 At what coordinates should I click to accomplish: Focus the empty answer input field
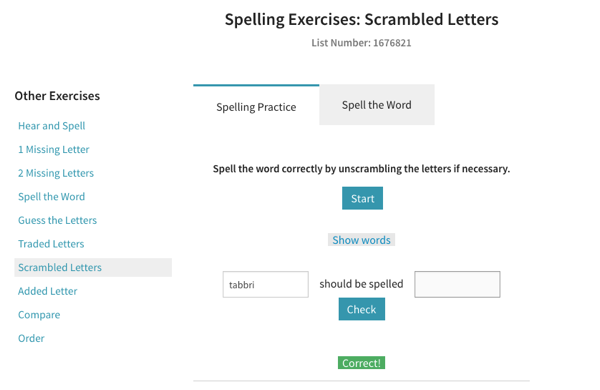457,284
